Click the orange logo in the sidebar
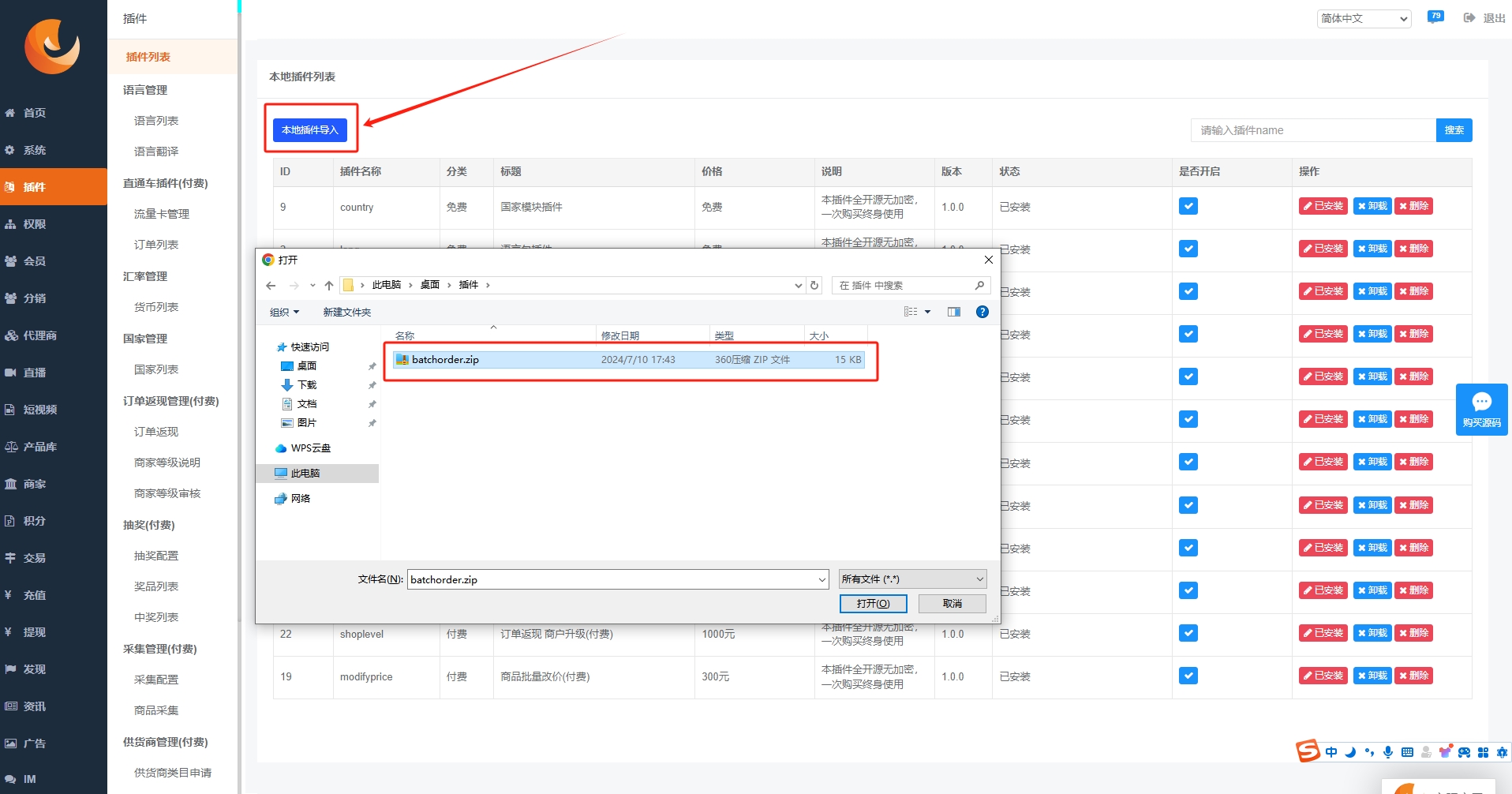The height and width of the screenshot is (794, 1512). click(x=52, y=46)
